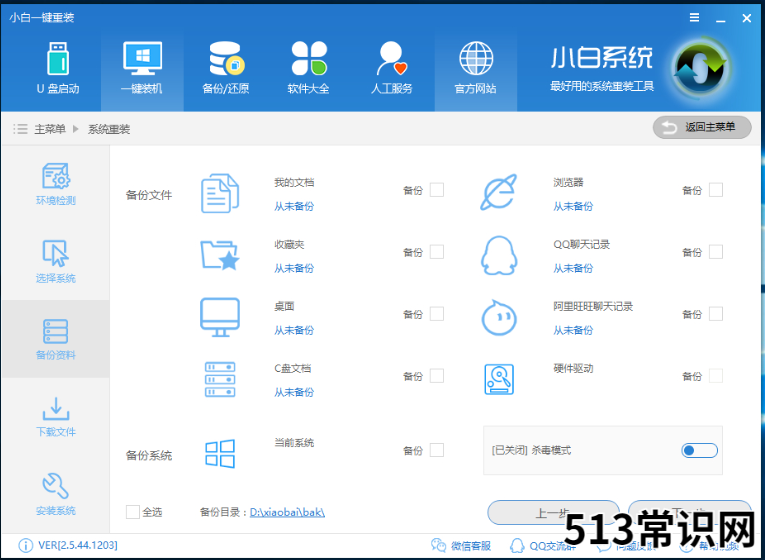765x560 pixels.
Task: Click the 收藏夹 star folder icon
Action: (x=220, y=255)
